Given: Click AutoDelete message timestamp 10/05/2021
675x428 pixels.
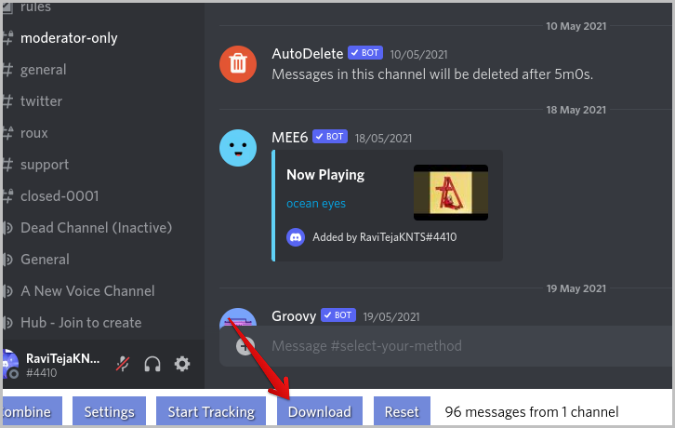Looking at the screenshot, I should click(418, 55).
